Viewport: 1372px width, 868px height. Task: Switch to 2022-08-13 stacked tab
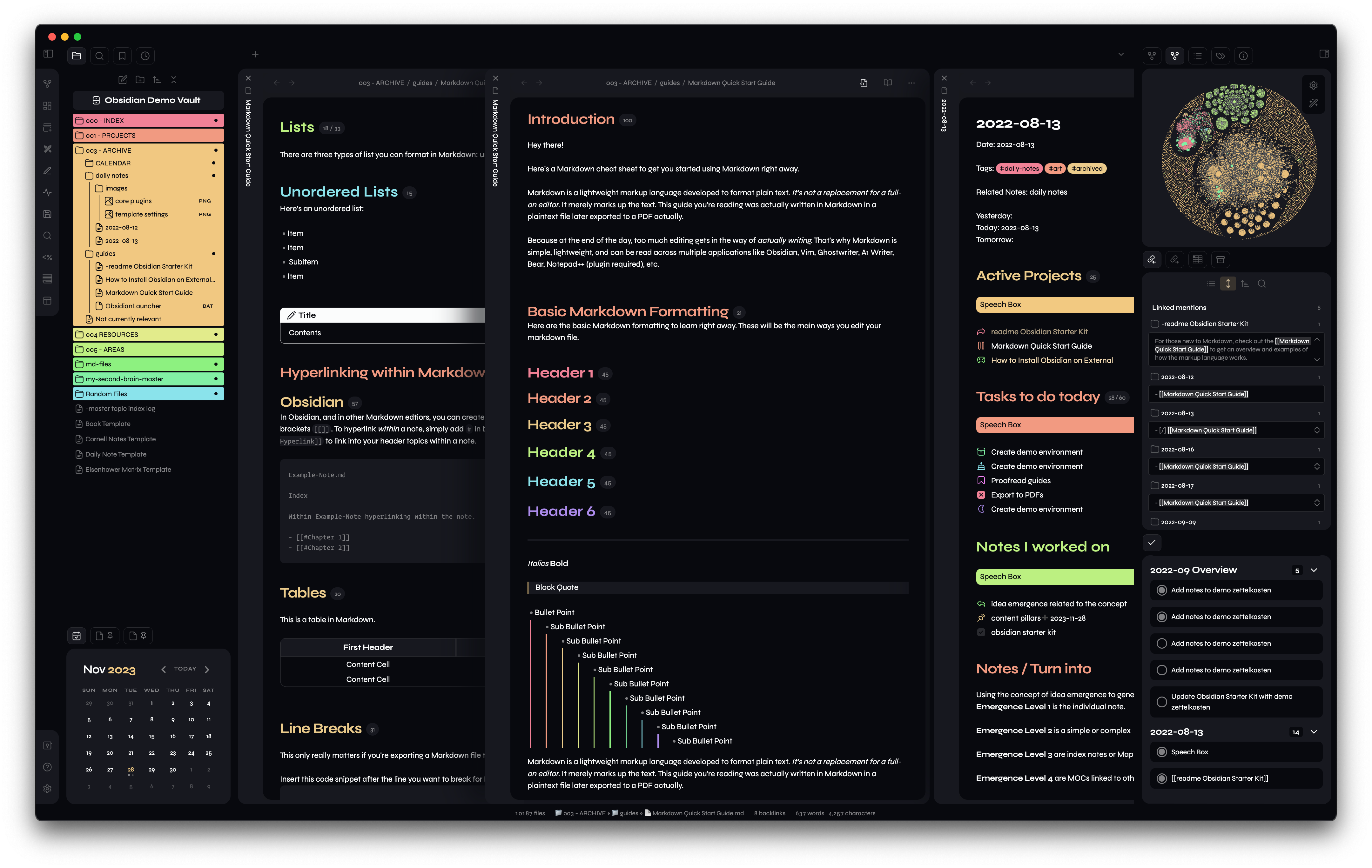tap(944, 115)
